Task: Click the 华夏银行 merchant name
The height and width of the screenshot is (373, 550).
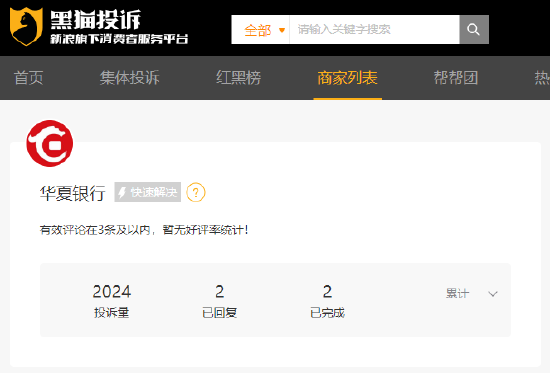Action: (73, 193)
